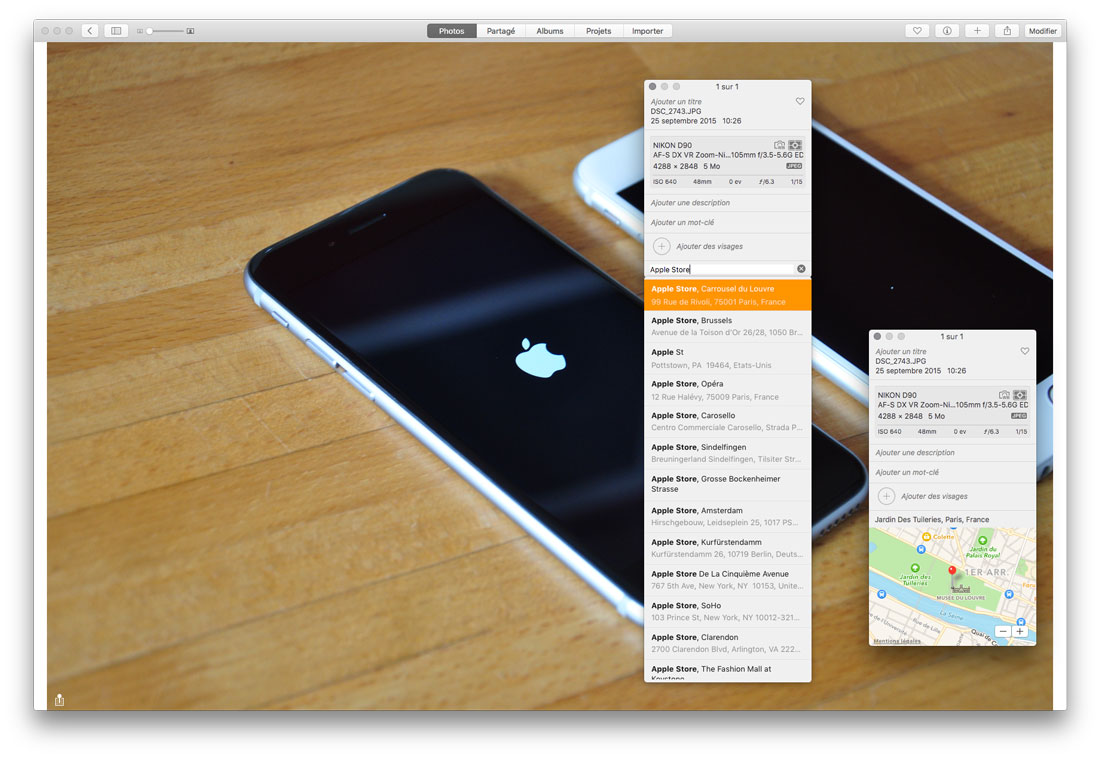Zoom out the map with the minus button
The width and height of the screenshot is (1100, 758).
[x=1003, y=632]
